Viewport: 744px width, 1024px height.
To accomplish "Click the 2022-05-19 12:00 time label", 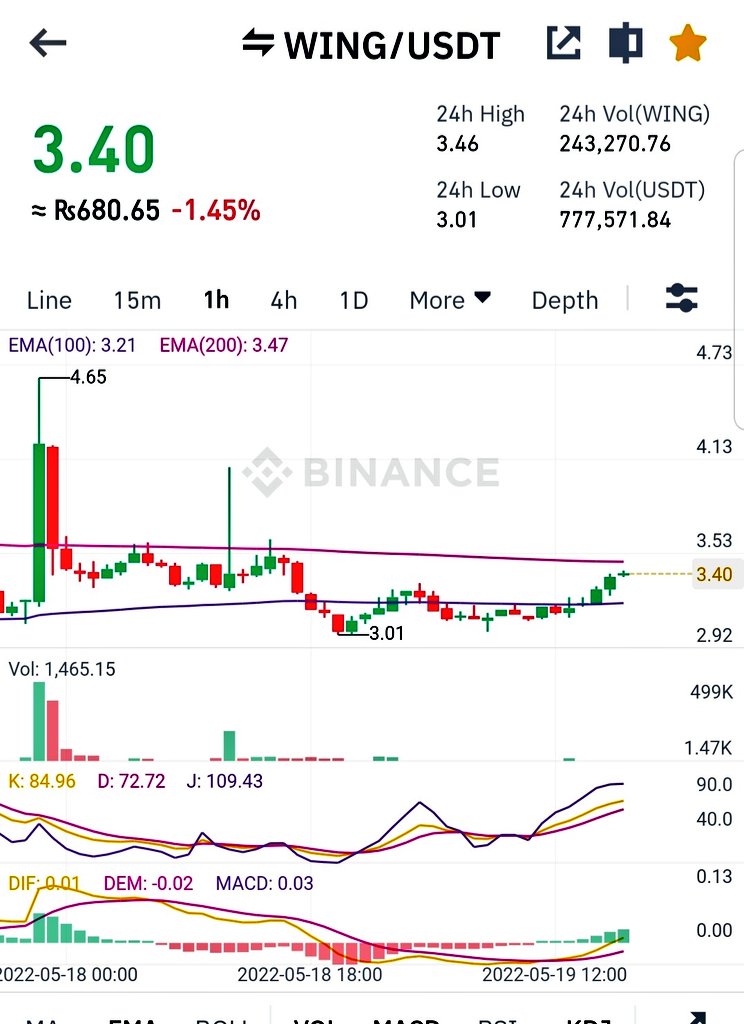I will pos(555,974).
